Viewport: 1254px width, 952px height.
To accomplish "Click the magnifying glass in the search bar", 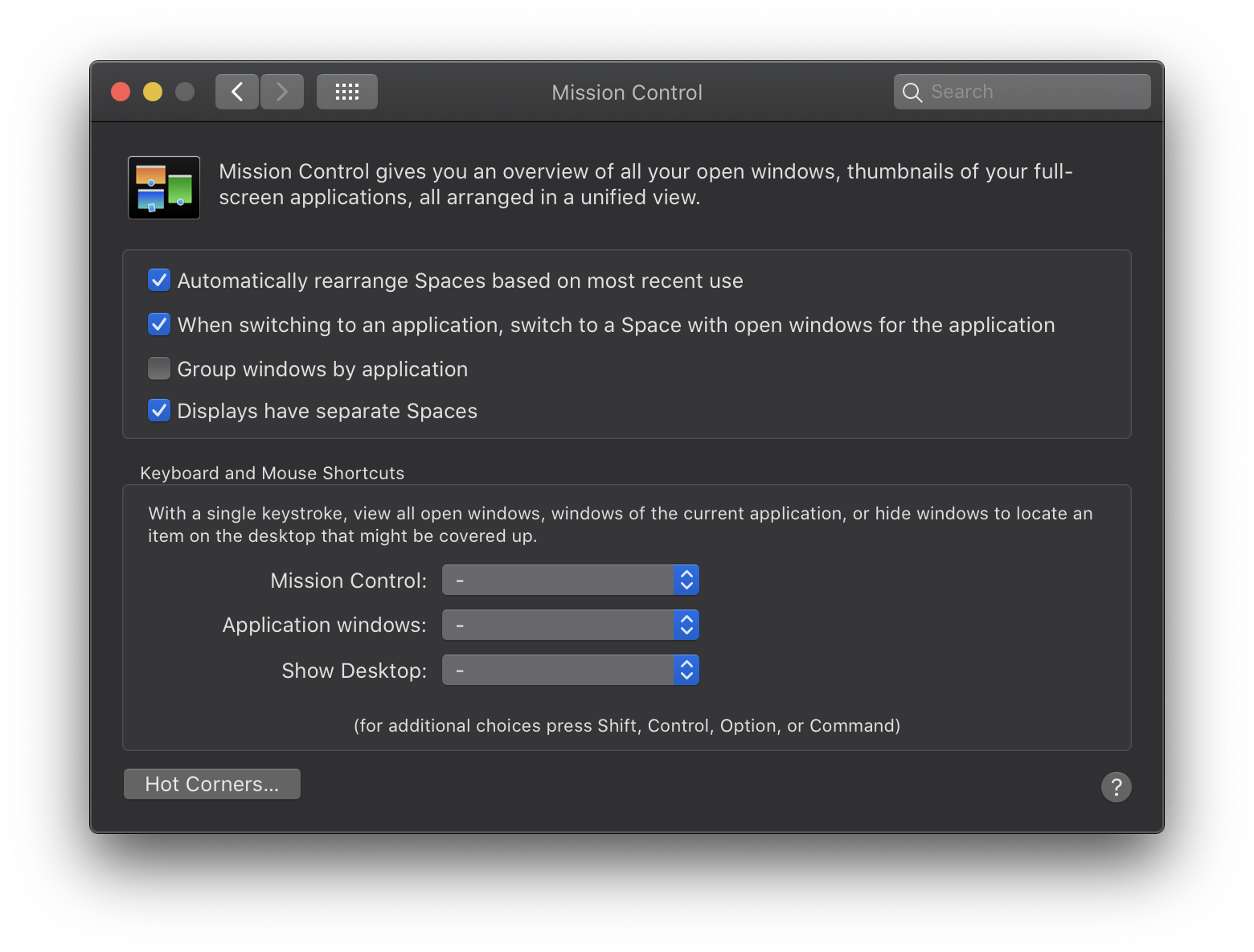I will [x=912, y=92].
